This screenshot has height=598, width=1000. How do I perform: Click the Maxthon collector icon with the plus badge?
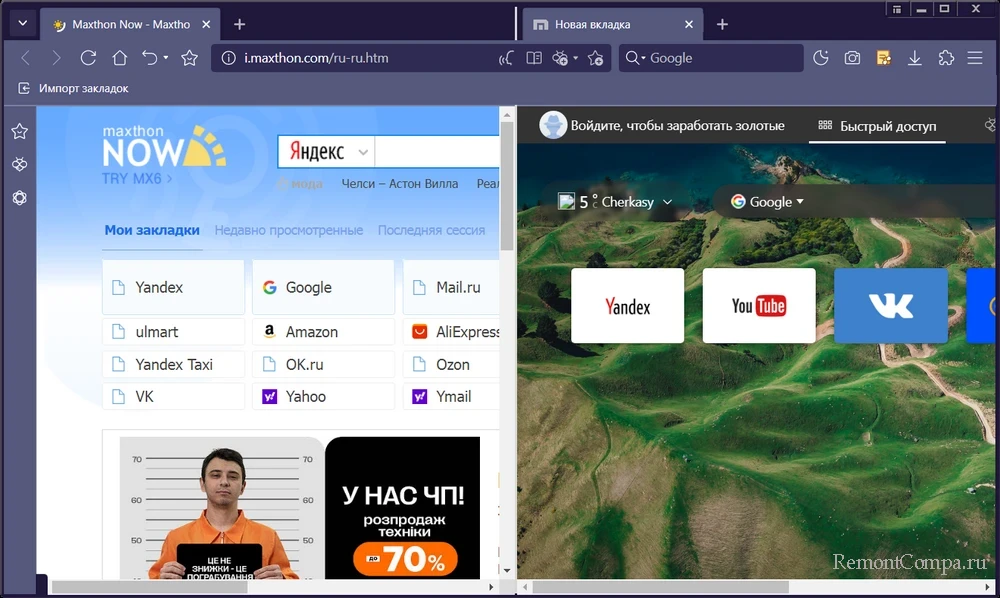pyautogui.click(x=560, y=58)
